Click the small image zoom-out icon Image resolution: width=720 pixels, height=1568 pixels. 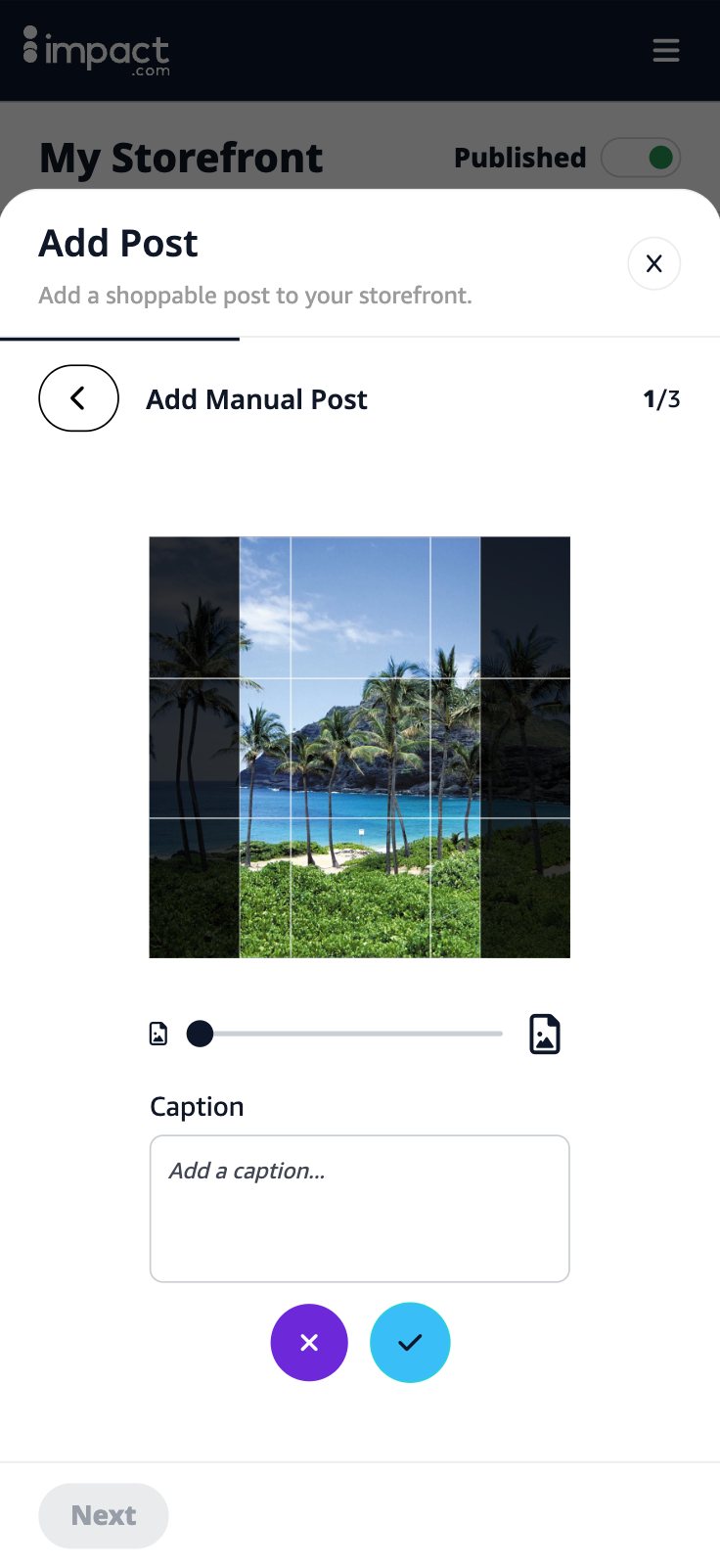click(158, 1034)
